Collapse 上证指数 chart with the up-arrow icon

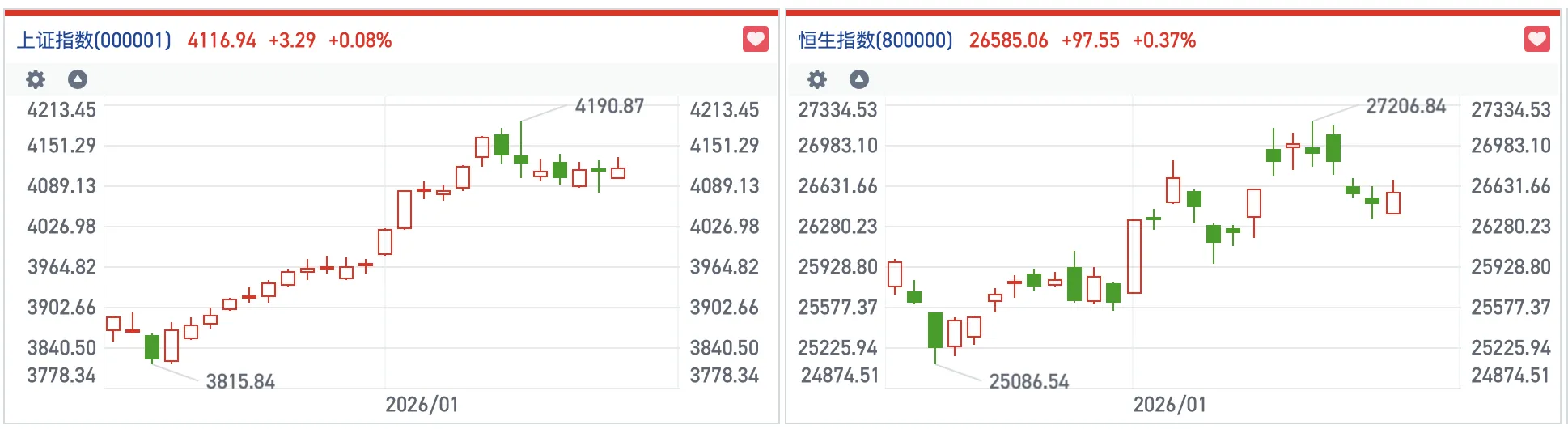point(78,79)
